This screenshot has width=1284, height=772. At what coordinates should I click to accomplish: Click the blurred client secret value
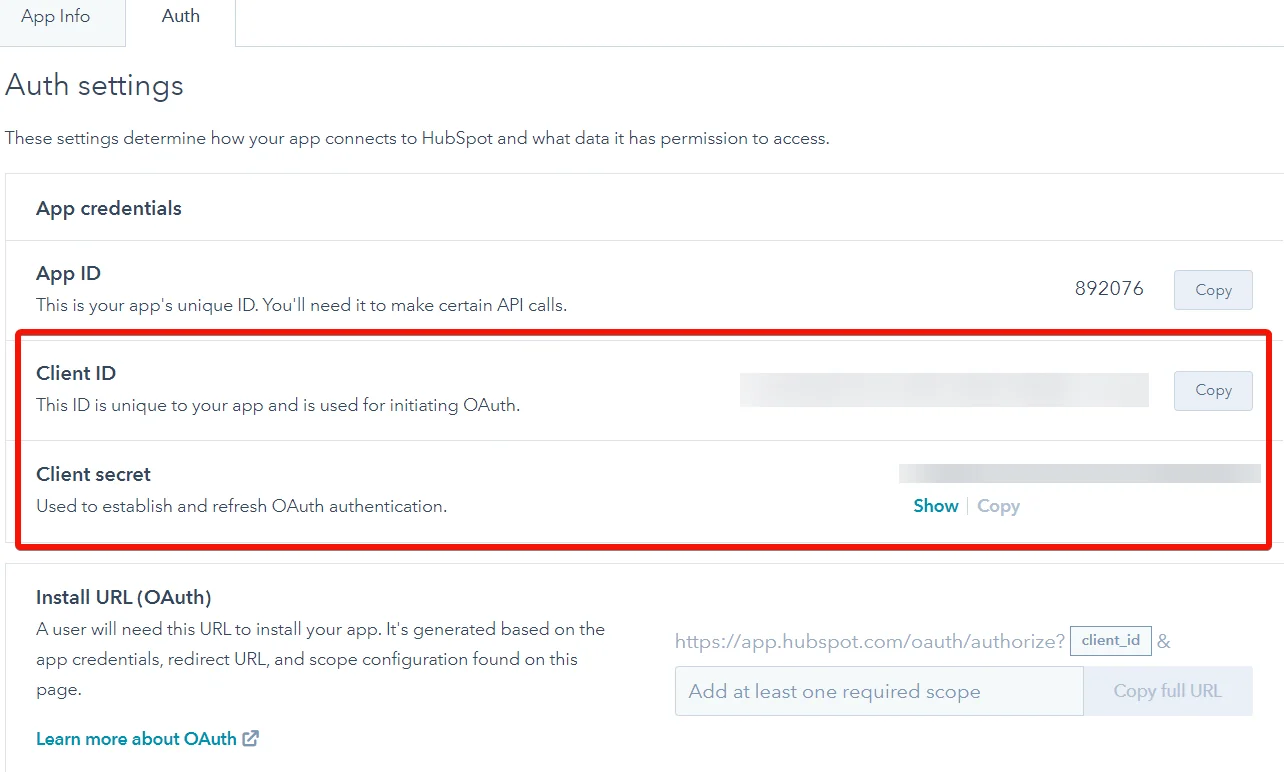tap(1080, 474)
